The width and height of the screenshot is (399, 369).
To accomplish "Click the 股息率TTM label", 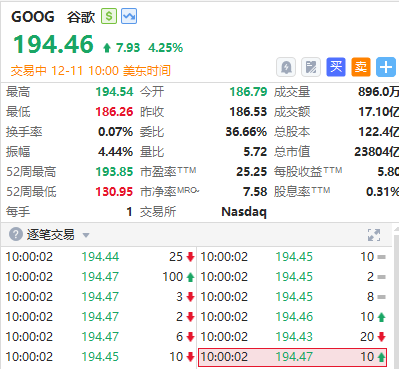I will (302, 192).
